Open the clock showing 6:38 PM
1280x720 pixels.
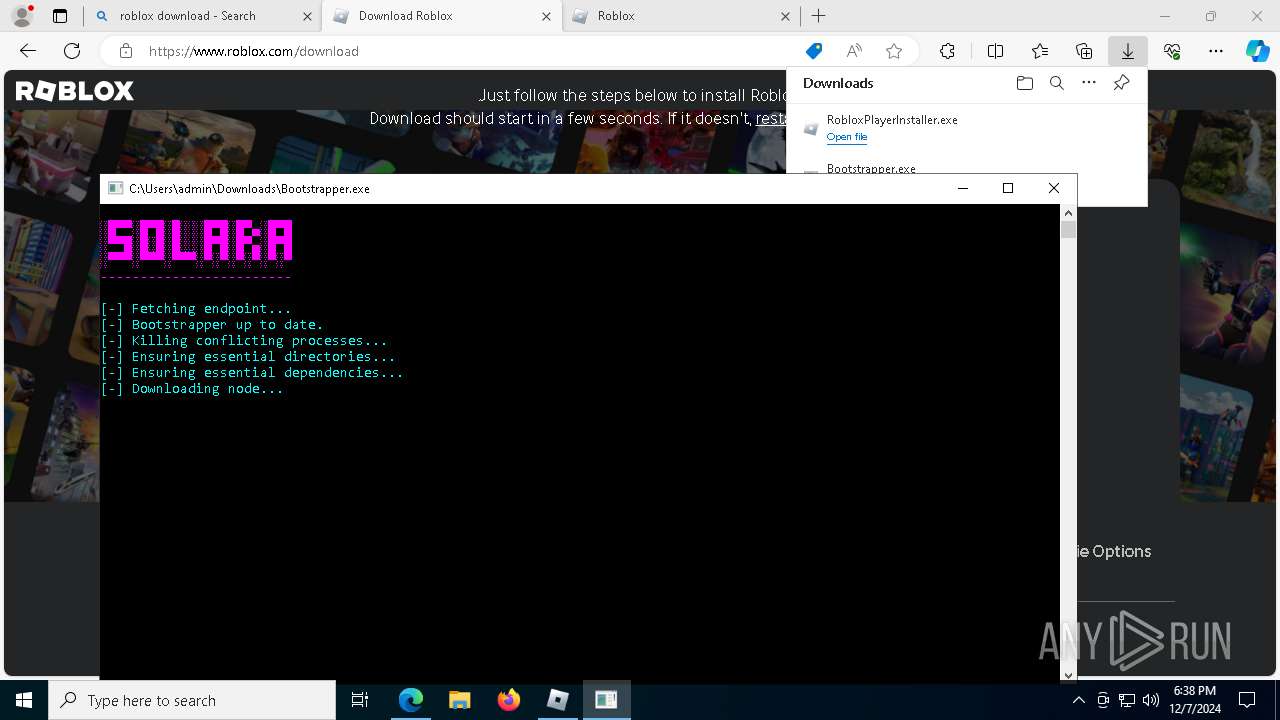tap(1196, 700)
